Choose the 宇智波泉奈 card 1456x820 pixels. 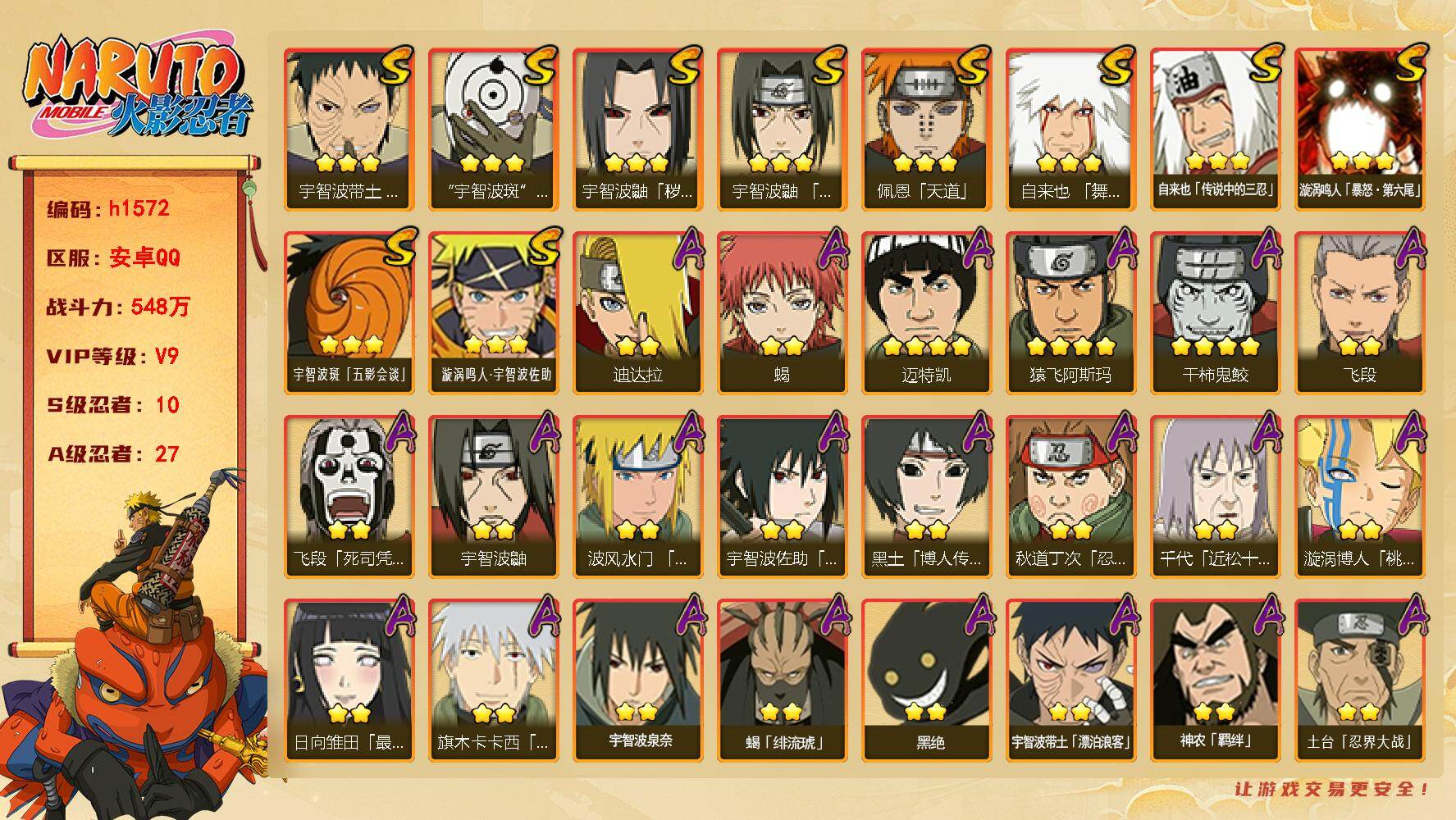[637, 681]
